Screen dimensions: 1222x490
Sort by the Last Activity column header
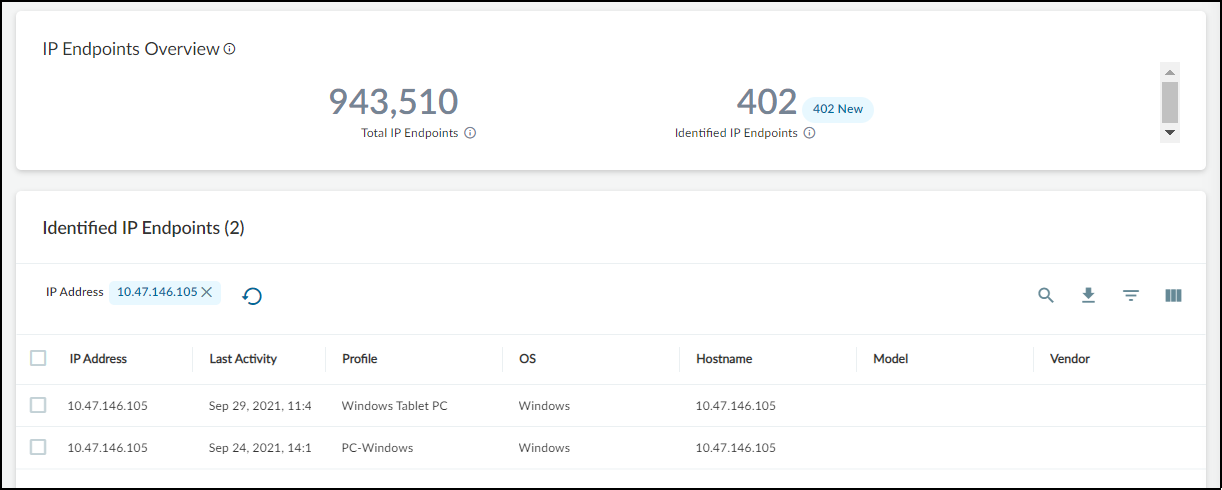(x=243, y=358)
